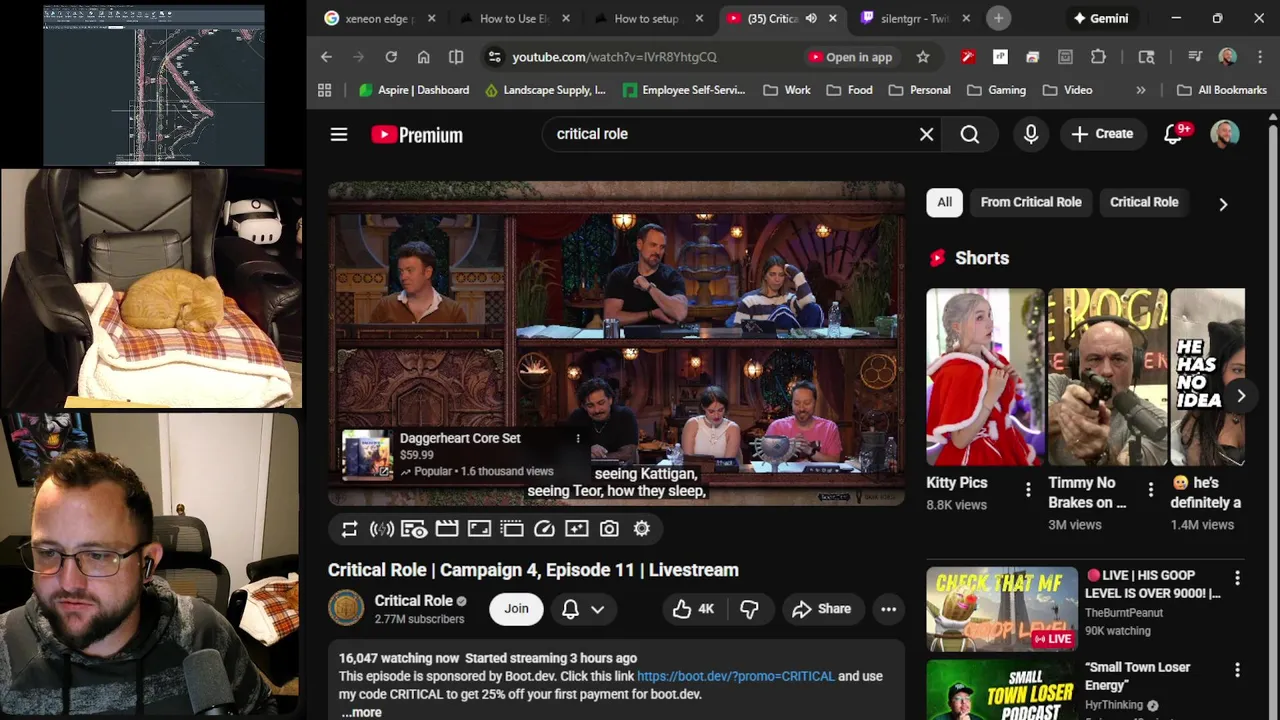
Task: Go to the browser home page
Action: [x=424, y=57]
